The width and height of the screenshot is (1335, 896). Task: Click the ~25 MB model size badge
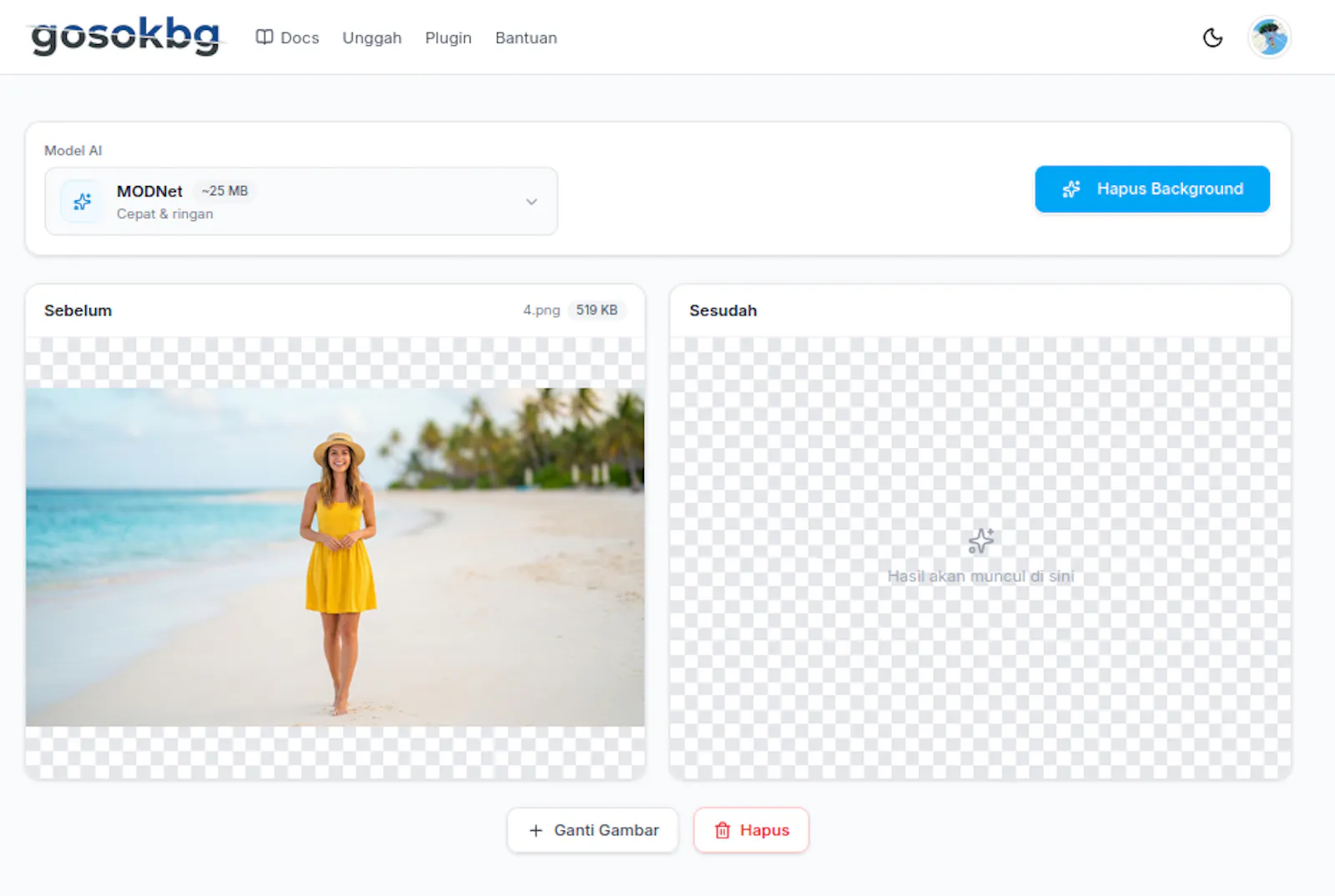pos(224,191)
